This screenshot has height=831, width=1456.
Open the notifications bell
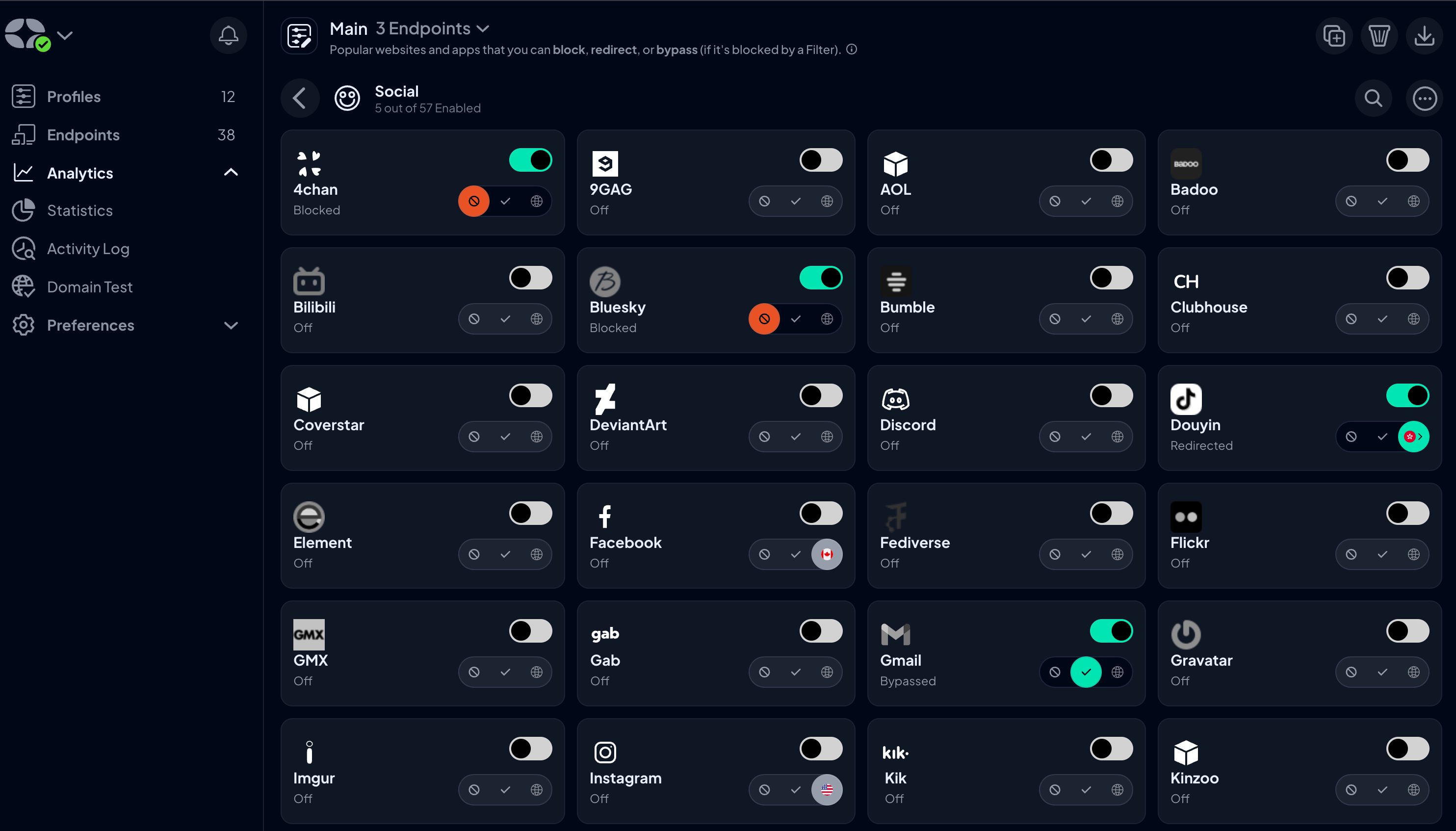pos(228,35)
